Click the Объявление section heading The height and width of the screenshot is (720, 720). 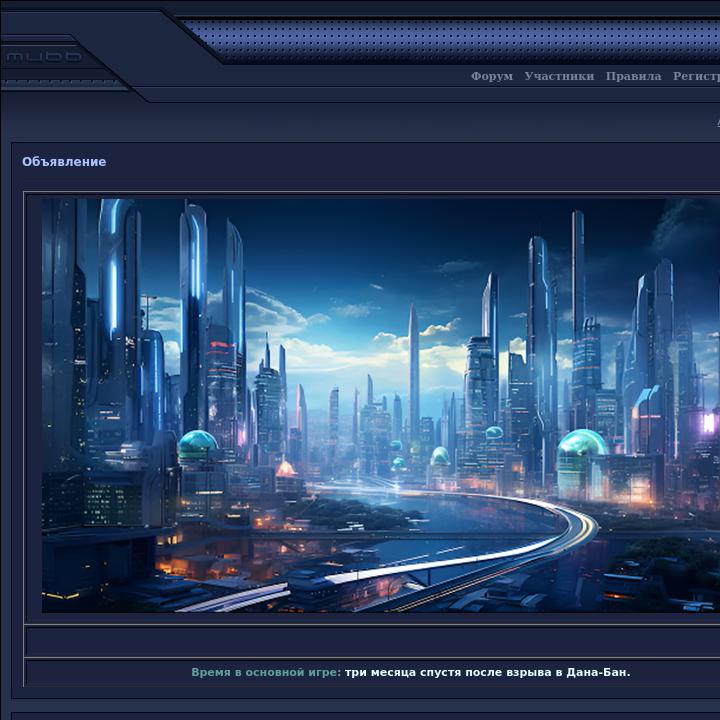64,162
